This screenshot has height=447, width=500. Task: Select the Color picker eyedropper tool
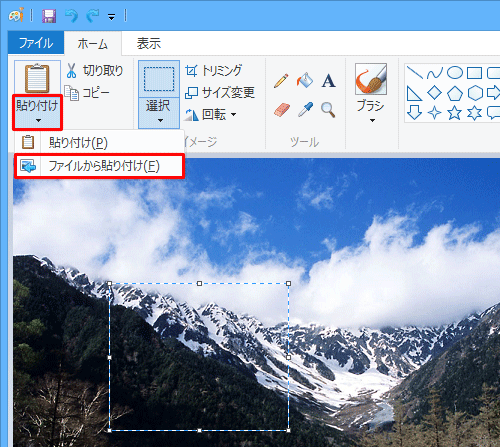coord(305,109)
